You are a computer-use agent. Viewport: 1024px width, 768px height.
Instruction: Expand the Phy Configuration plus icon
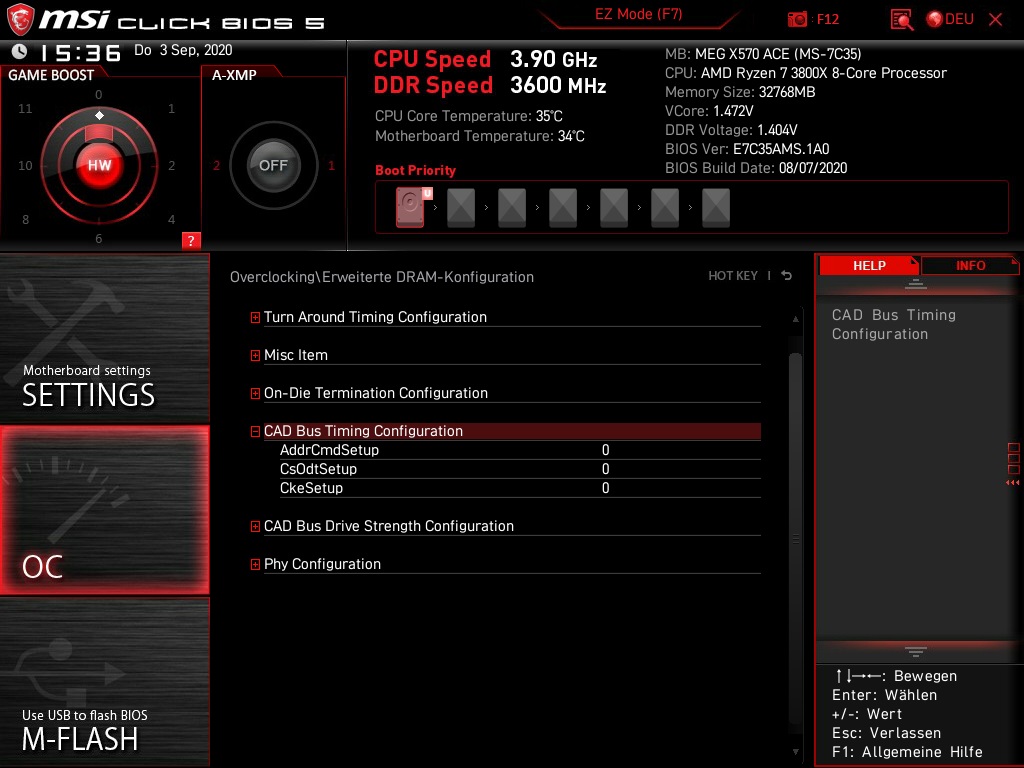(x=255, y=564)
